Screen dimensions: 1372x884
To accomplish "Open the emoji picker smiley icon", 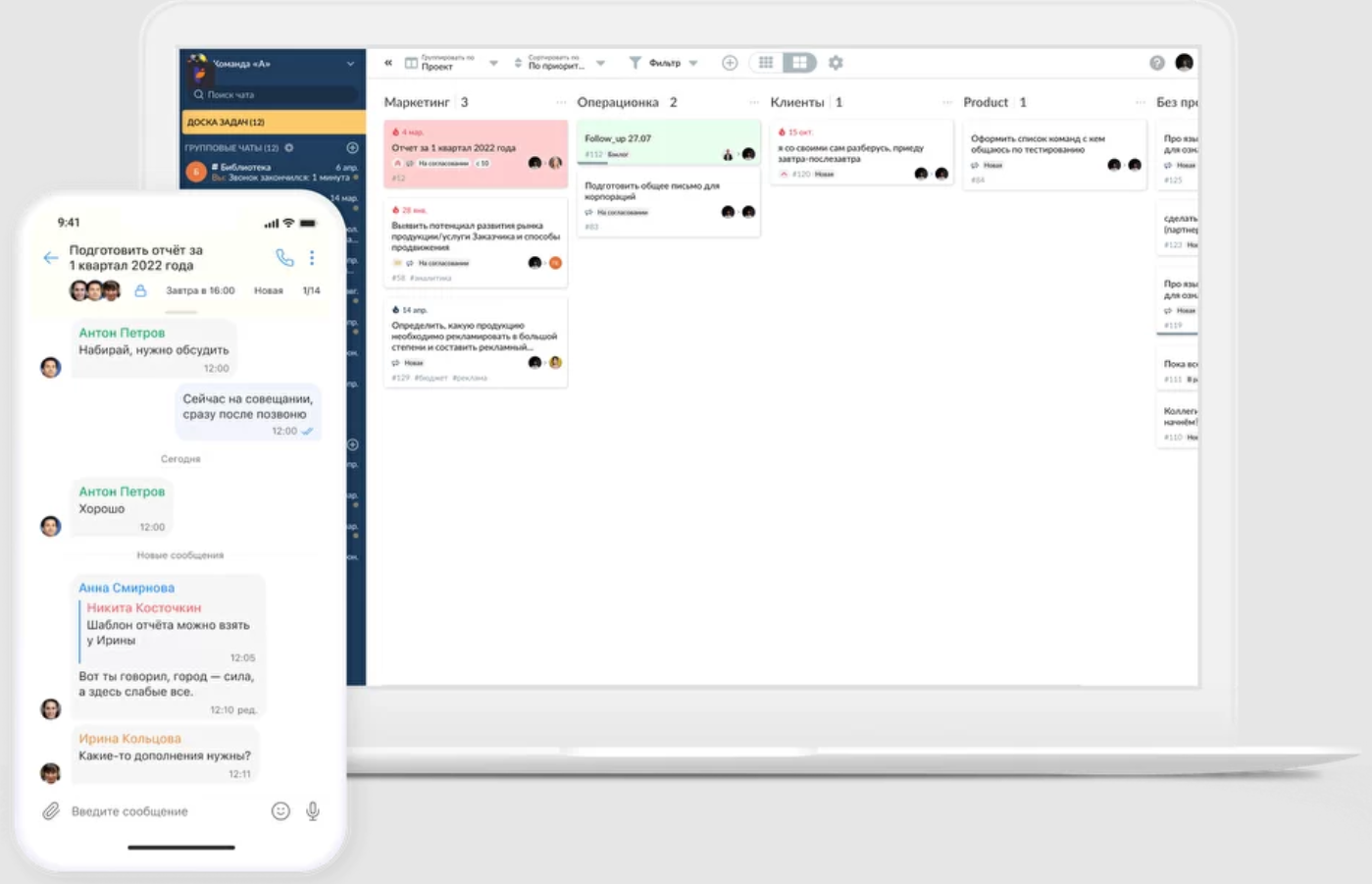I will click(280, 811).
